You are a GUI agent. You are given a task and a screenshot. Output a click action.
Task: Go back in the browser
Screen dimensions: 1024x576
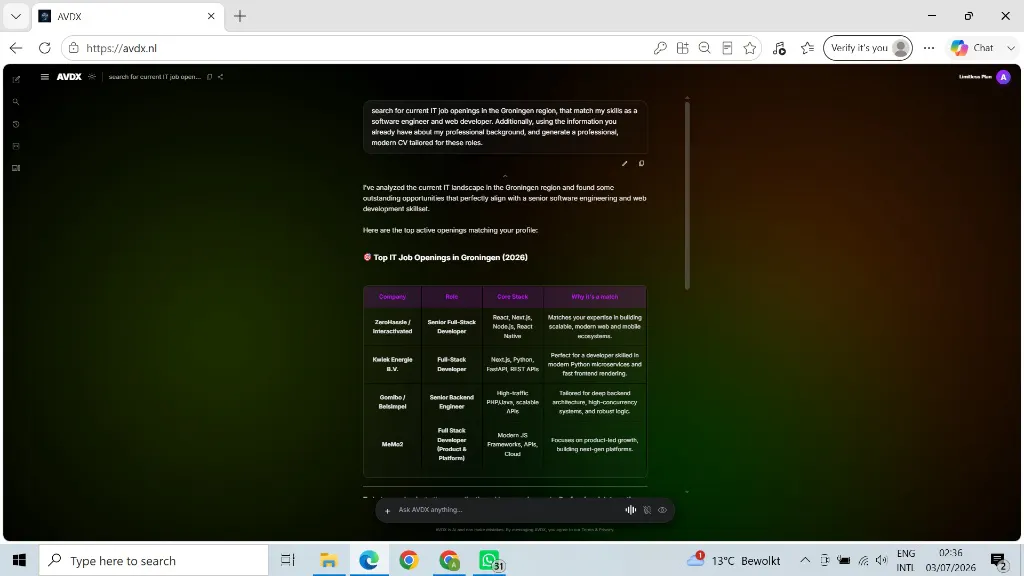[16, 48]
